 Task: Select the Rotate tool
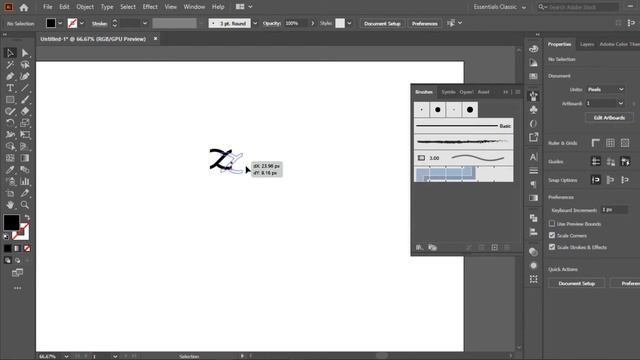point(10,123)
